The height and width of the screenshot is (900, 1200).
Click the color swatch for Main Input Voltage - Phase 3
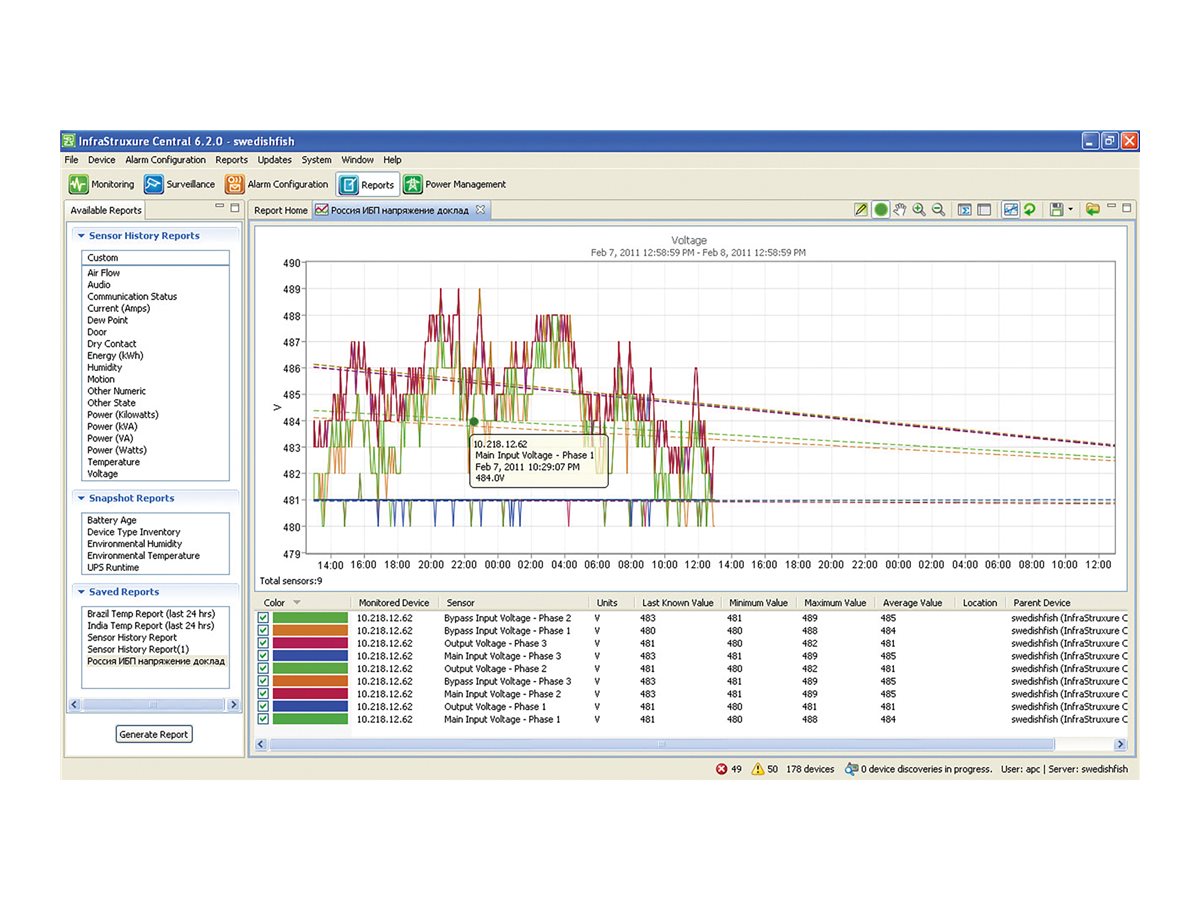pos(309,656)
